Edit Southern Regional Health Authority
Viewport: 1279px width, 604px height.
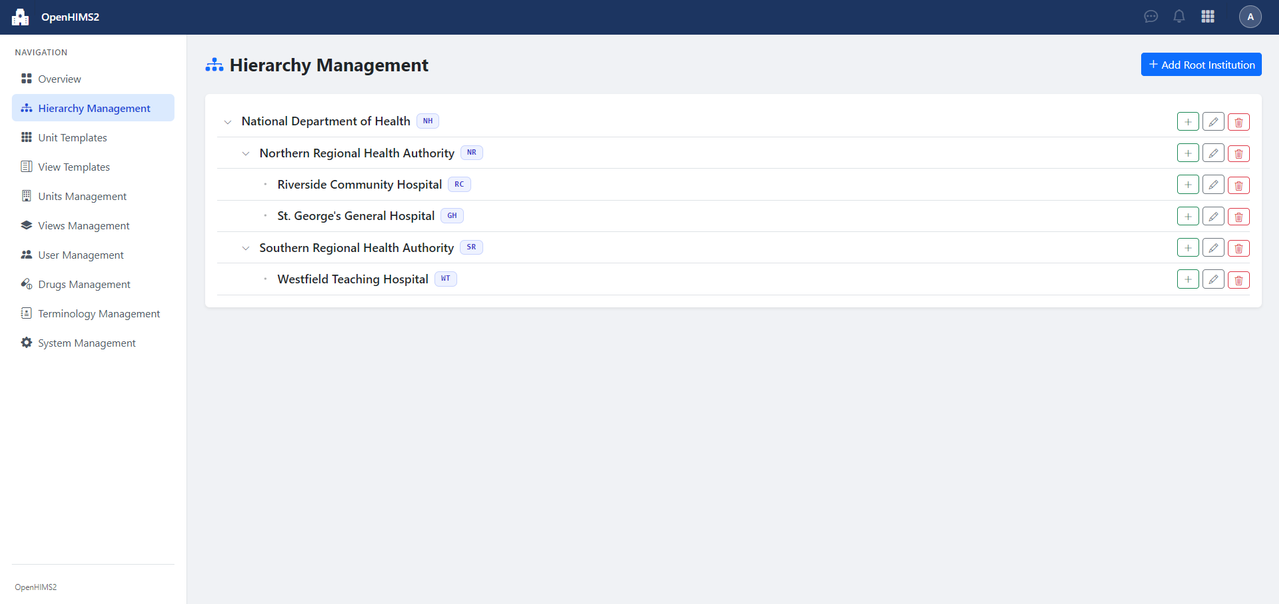1213,248
